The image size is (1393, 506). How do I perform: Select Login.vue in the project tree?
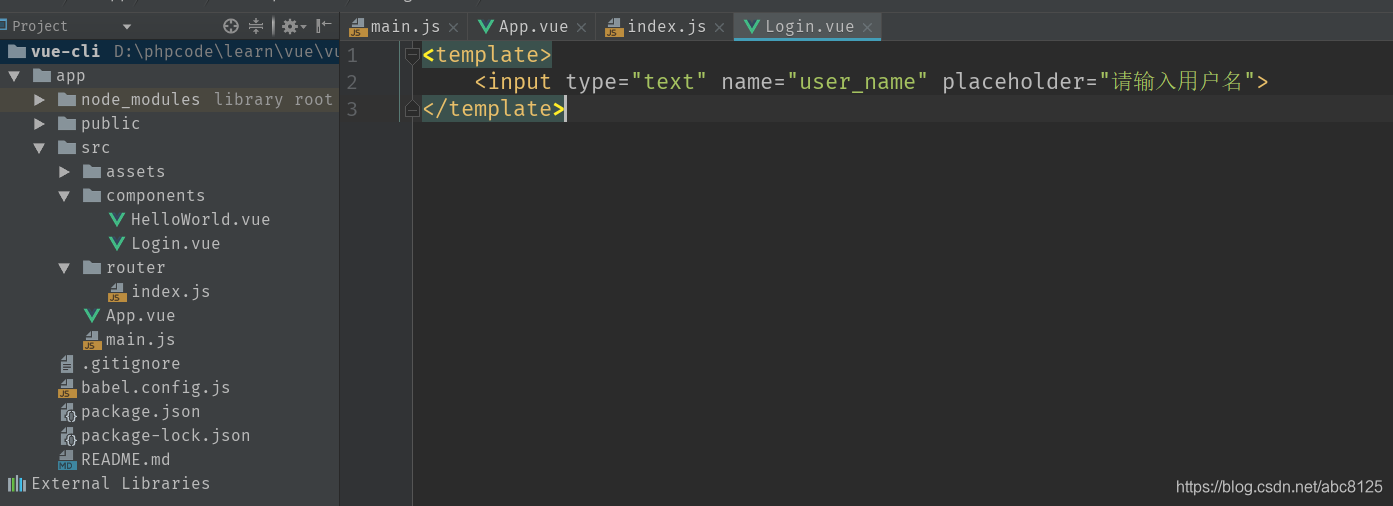pos(175,243)
